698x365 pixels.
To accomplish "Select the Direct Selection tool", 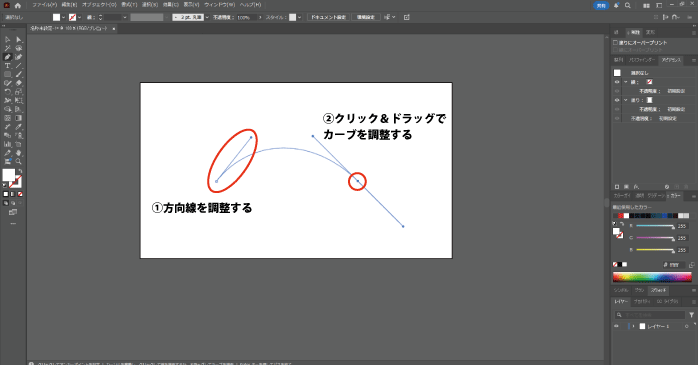I will (19, 40).
